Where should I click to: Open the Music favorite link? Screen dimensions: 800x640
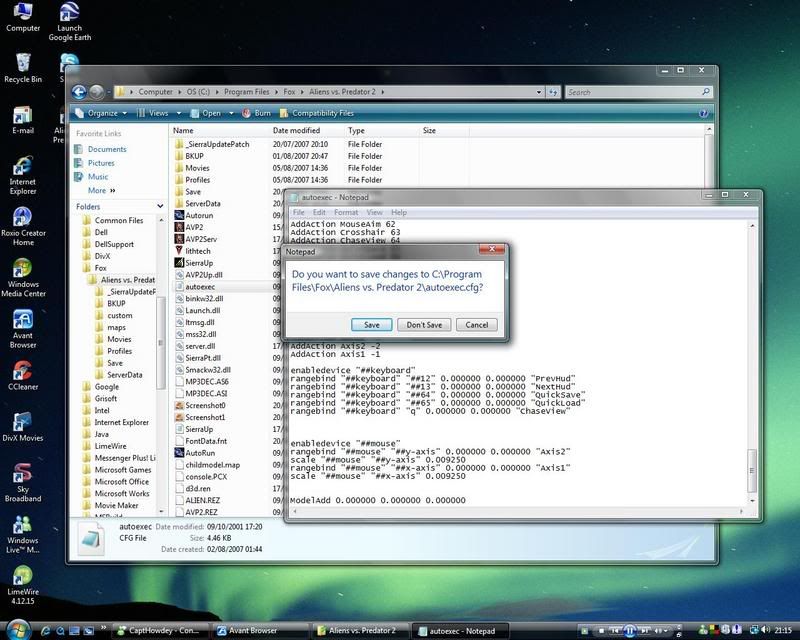click(98, 177)
